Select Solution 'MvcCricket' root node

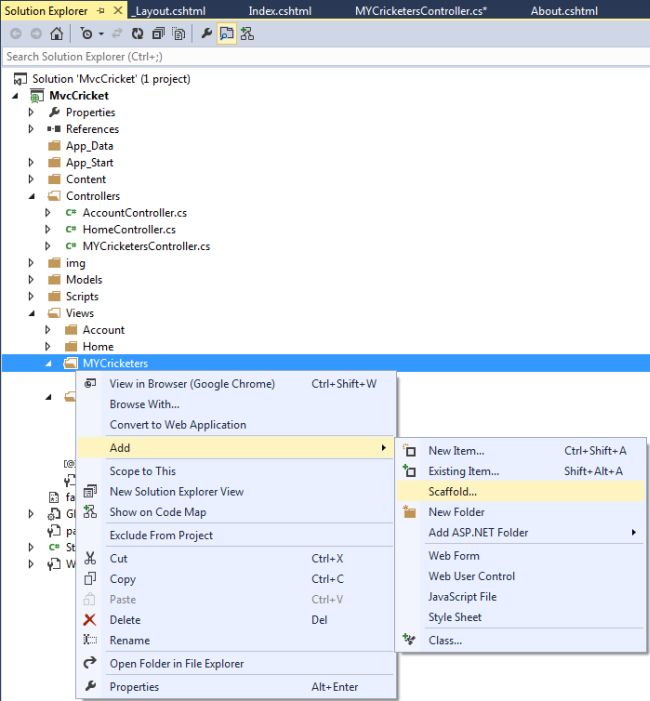[x=111, y=79]
